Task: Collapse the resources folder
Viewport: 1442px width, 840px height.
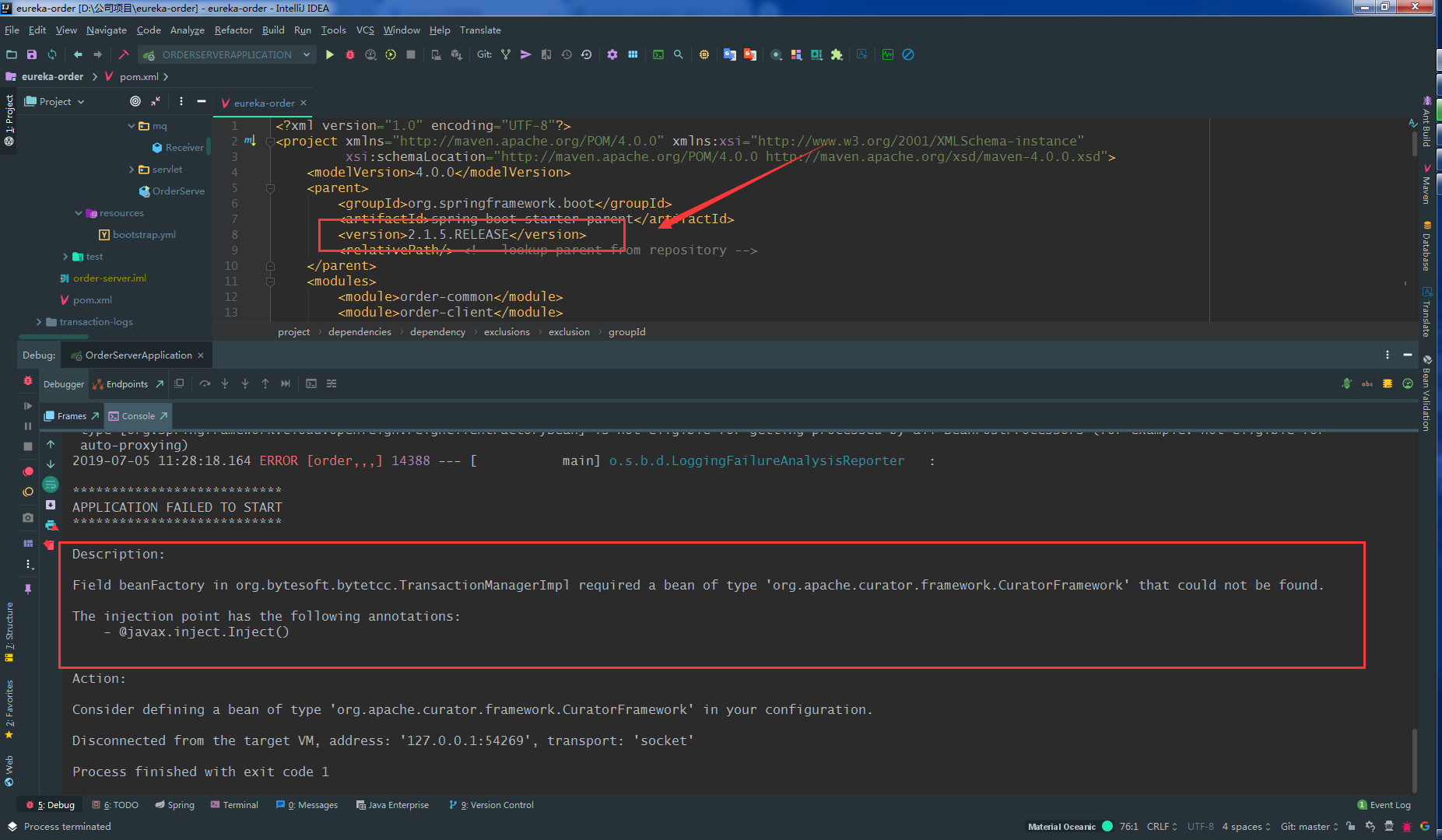Action: pos(79,213)
